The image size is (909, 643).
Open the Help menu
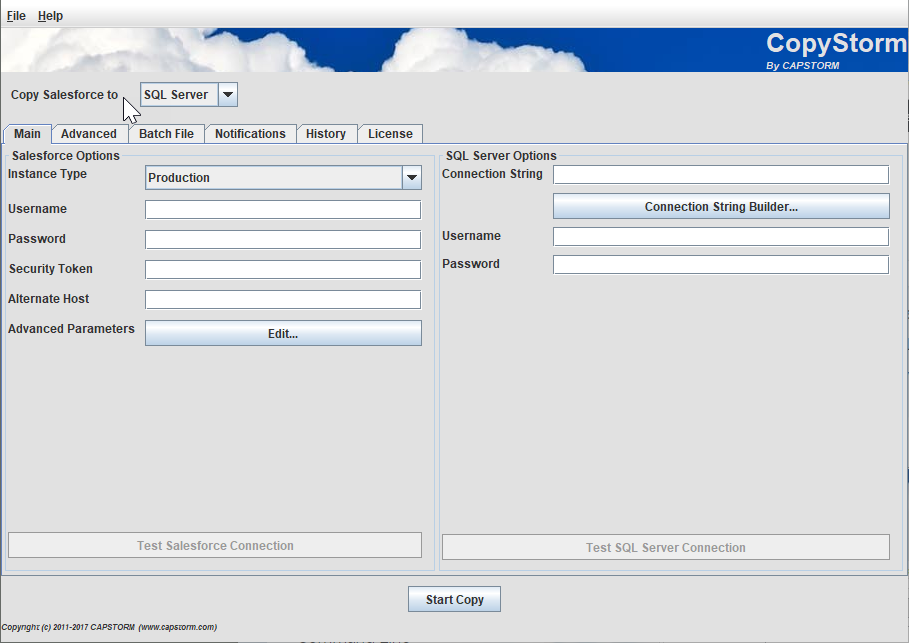50,16
